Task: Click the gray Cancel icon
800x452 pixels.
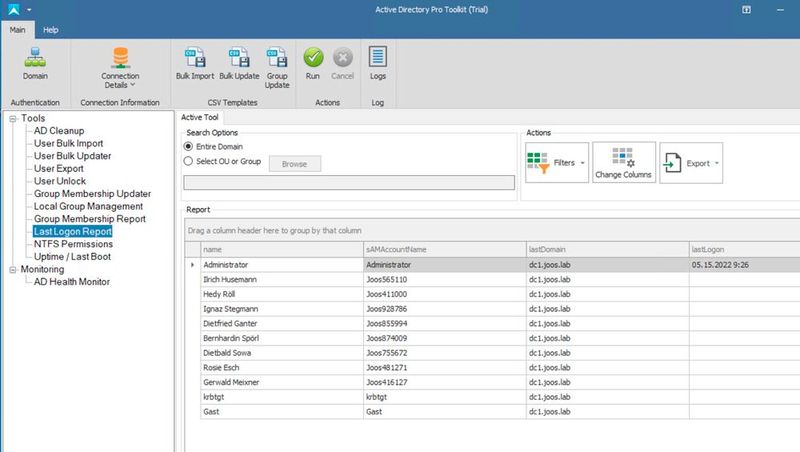Action: pos(342,57)
